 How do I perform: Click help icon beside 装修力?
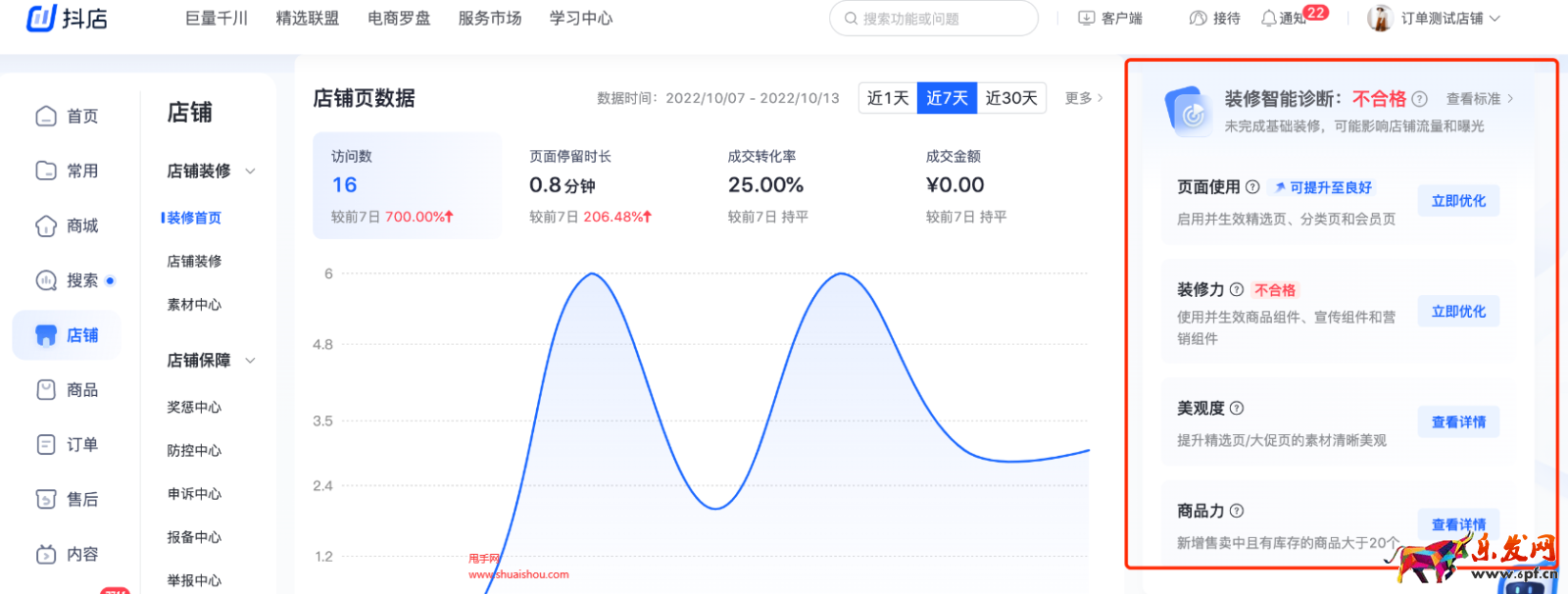(1237, 290)
